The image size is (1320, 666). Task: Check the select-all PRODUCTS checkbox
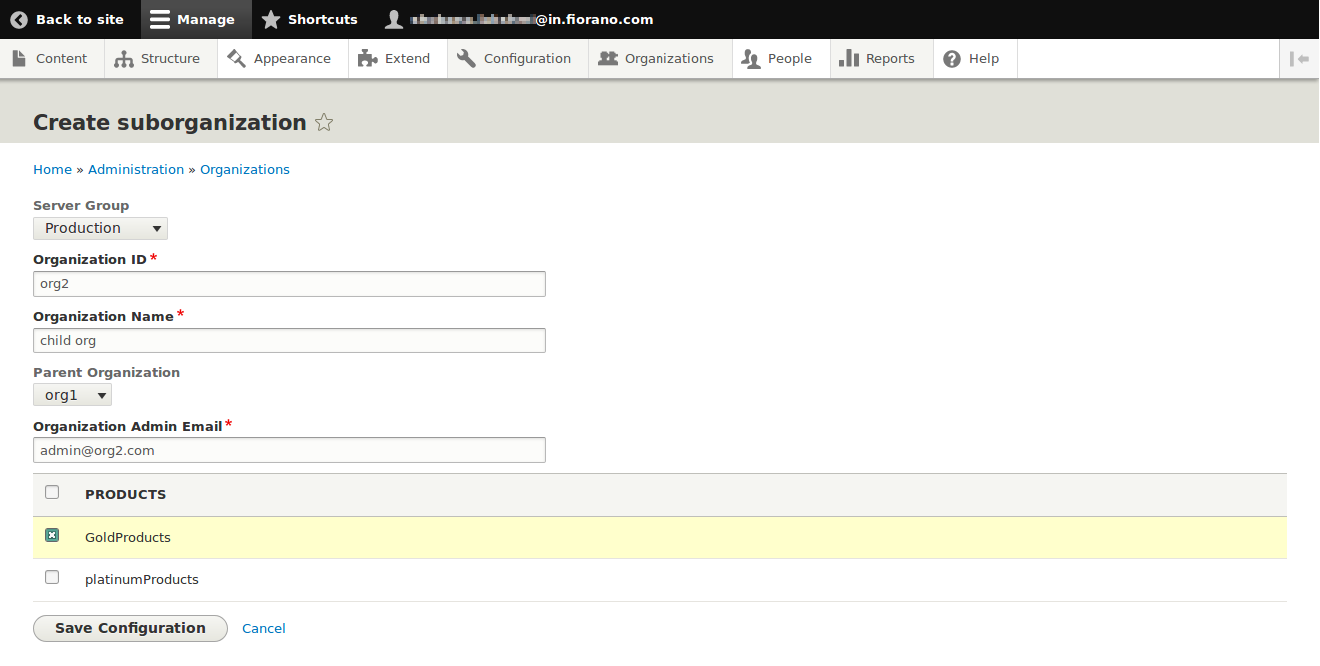(52, 492)
